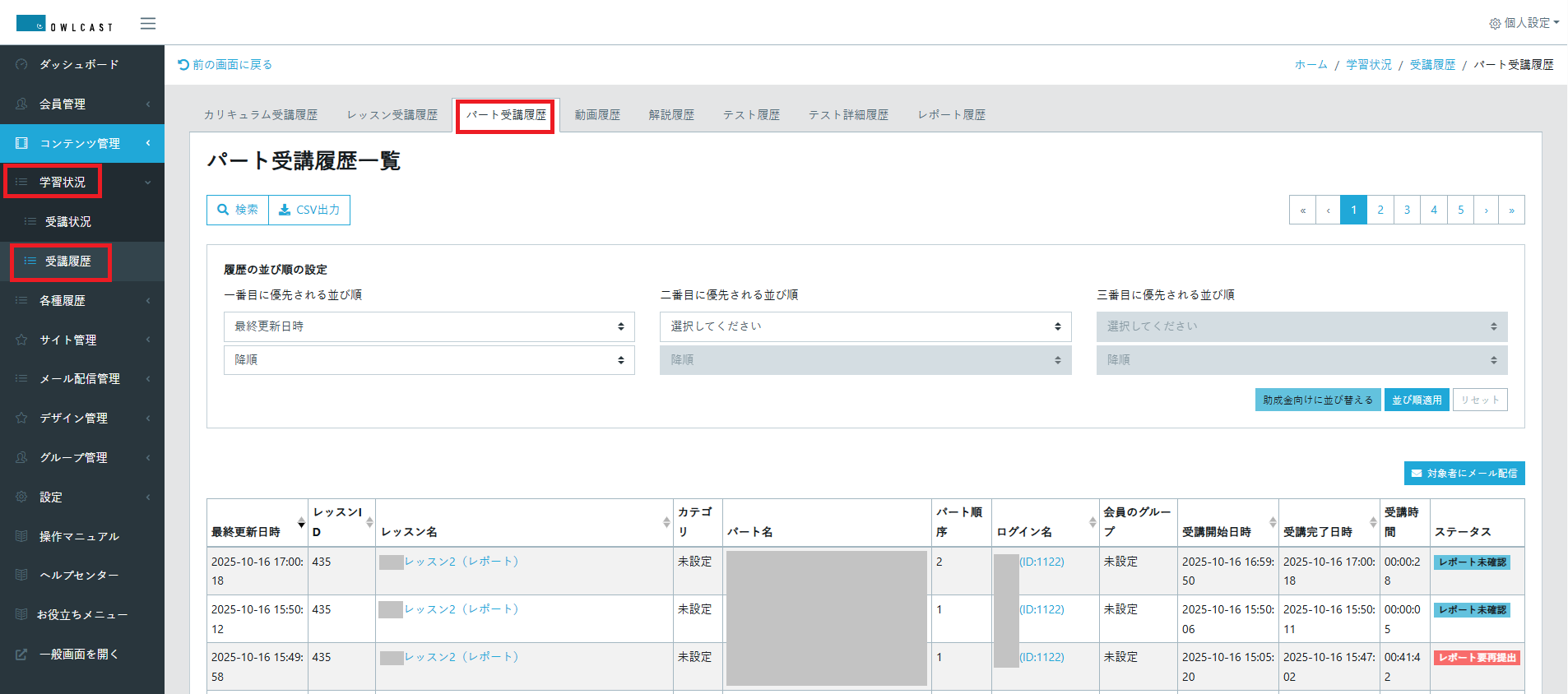Expand the 会員管理 sidebar menu

tap(81, 104)
